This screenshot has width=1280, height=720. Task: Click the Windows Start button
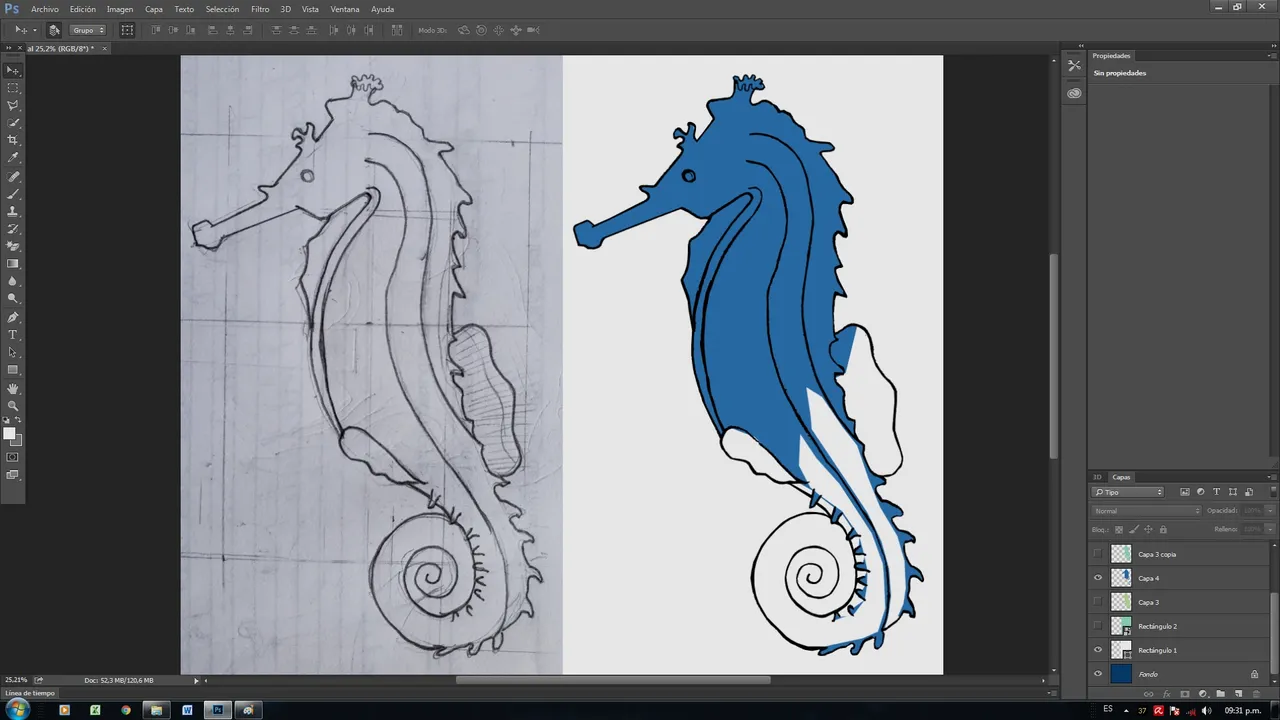coord(18,710)
